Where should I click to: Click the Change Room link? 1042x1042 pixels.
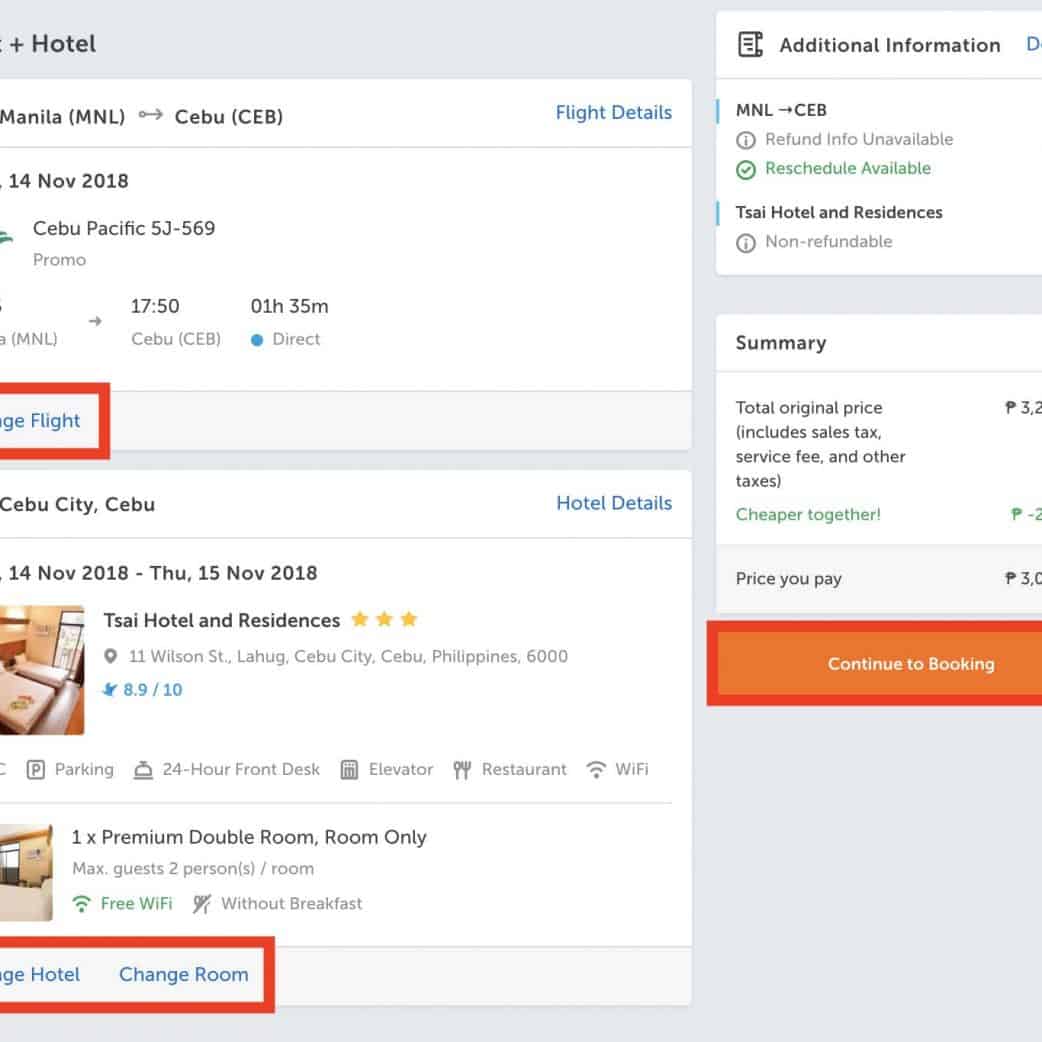[183, 974]
